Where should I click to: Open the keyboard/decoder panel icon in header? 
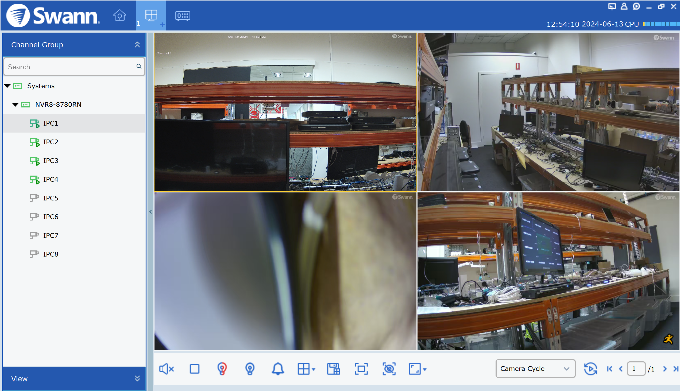point(182,16)
